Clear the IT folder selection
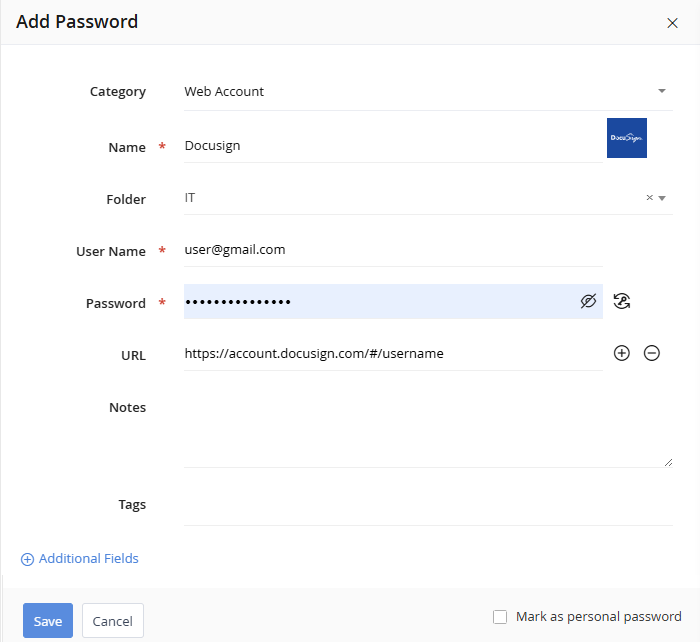700x642 pixels. coord(649,198)
